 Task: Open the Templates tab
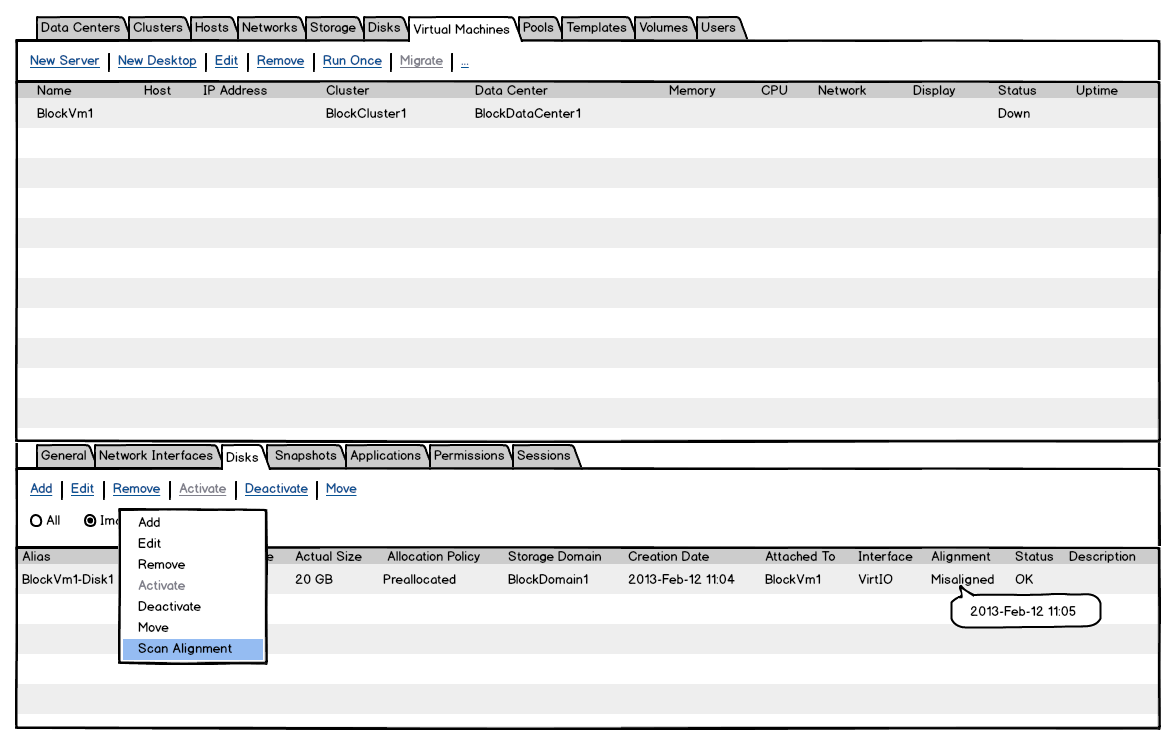(x=596, y=28)
